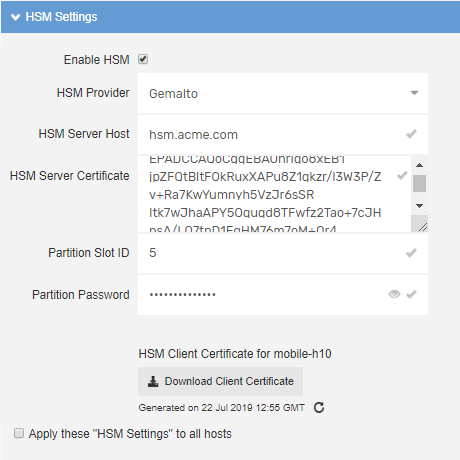Screen dimensions: 460x460
Task: Click the Partition Password field
Action: (283, 295)
